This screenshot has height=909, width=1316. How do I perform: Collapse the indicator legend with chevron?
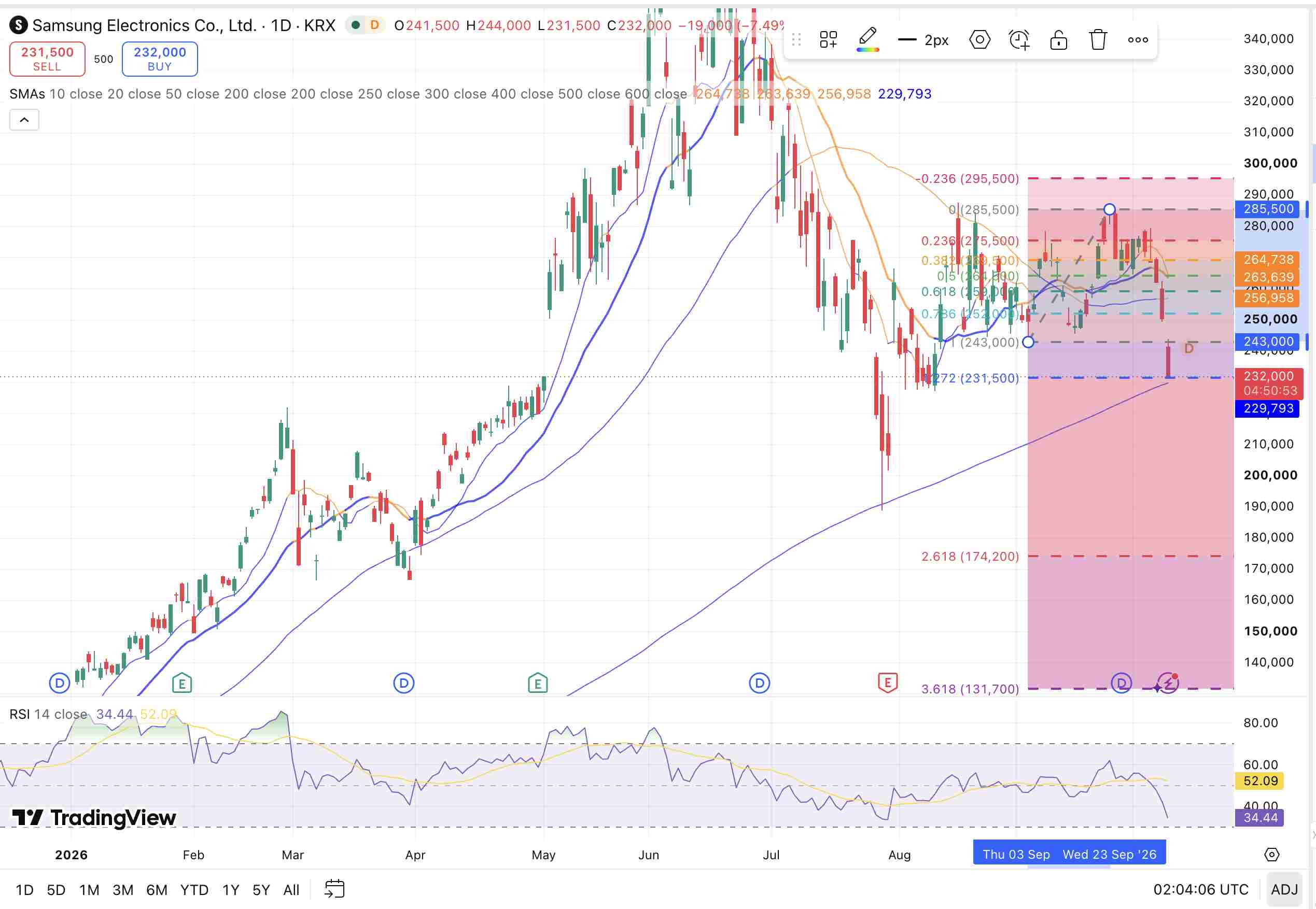(x=24, y=120)
